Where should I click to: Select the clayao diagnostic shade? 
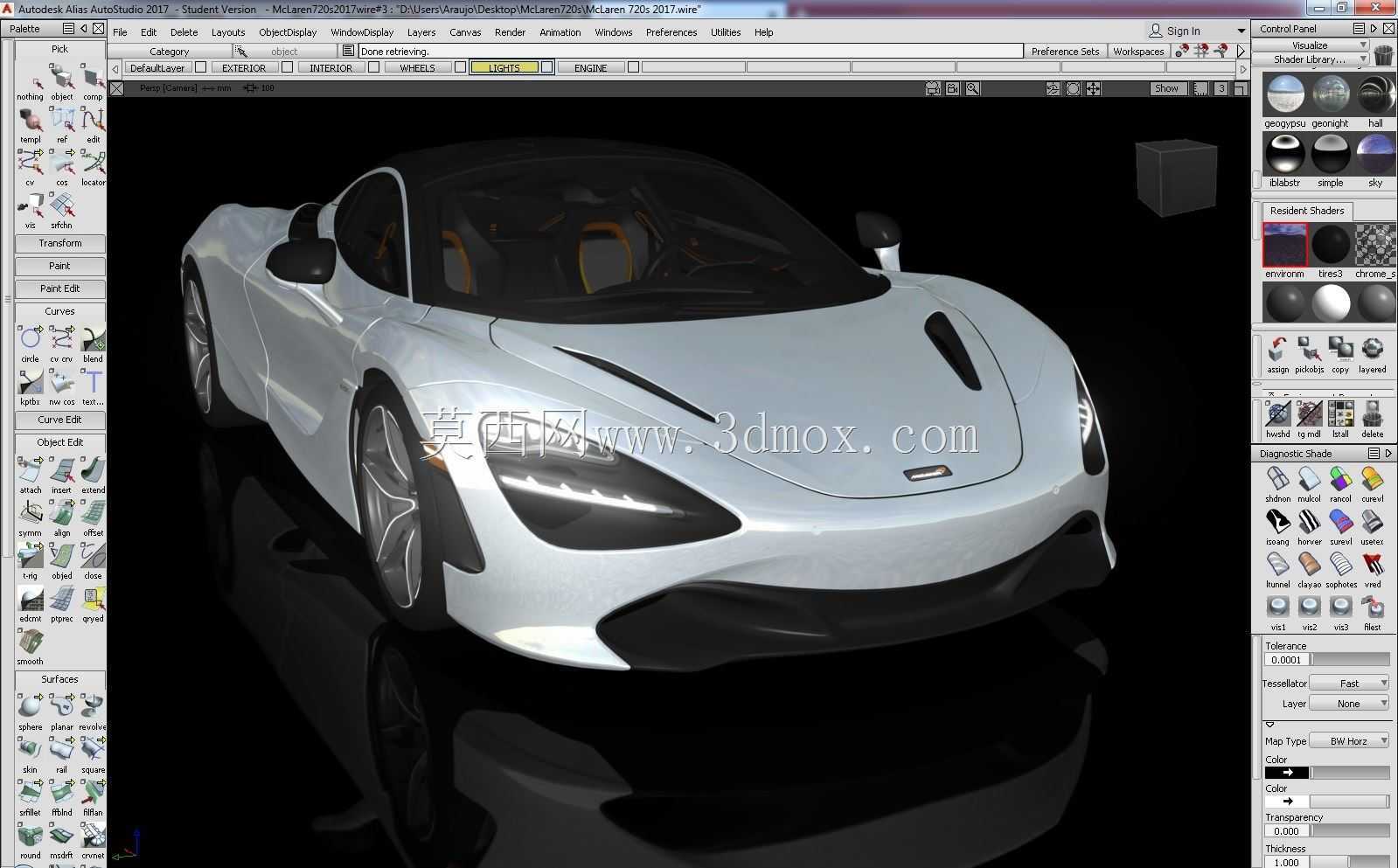tap(1309, 570)
